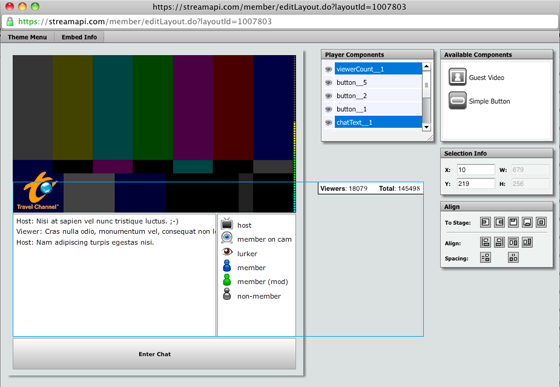Click the gray non-member icon
This screenshot has width=560, height=387.
227,294
